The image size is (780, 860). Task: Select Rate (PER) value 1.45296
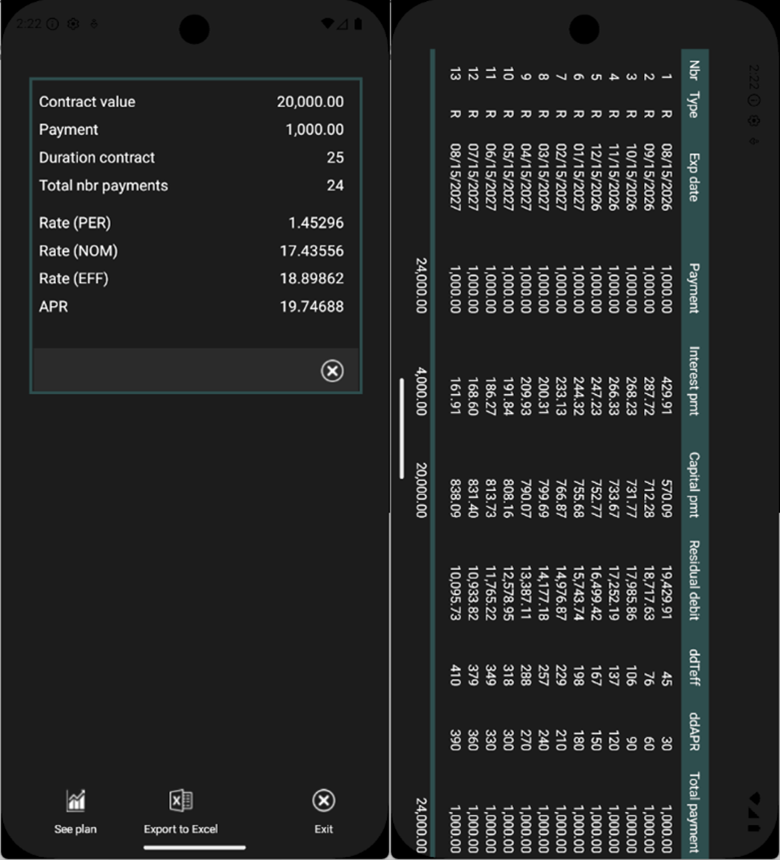click(x=316, y=223)
